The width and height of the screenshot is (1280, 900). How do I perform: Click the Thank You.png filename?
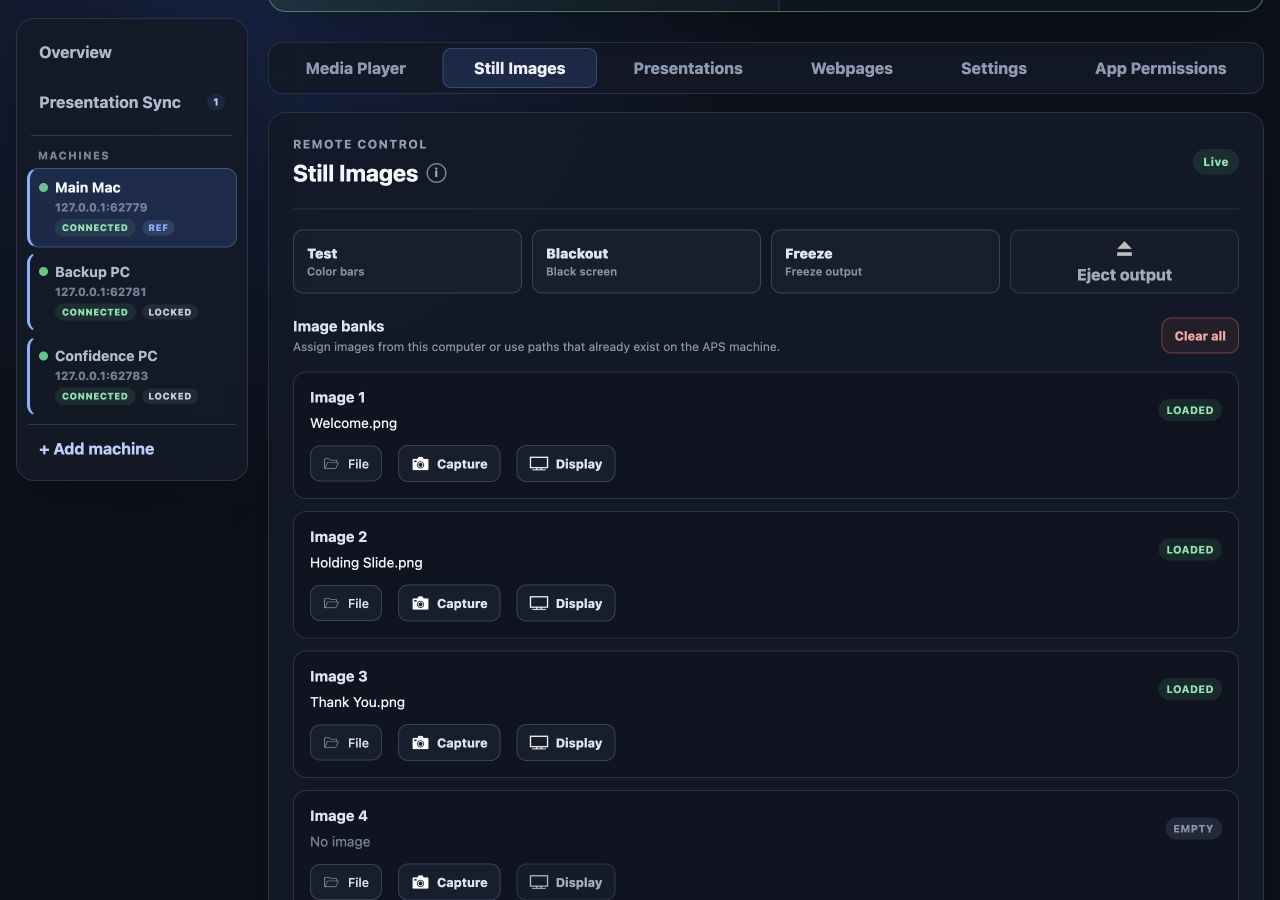click(x=357, y=702)
